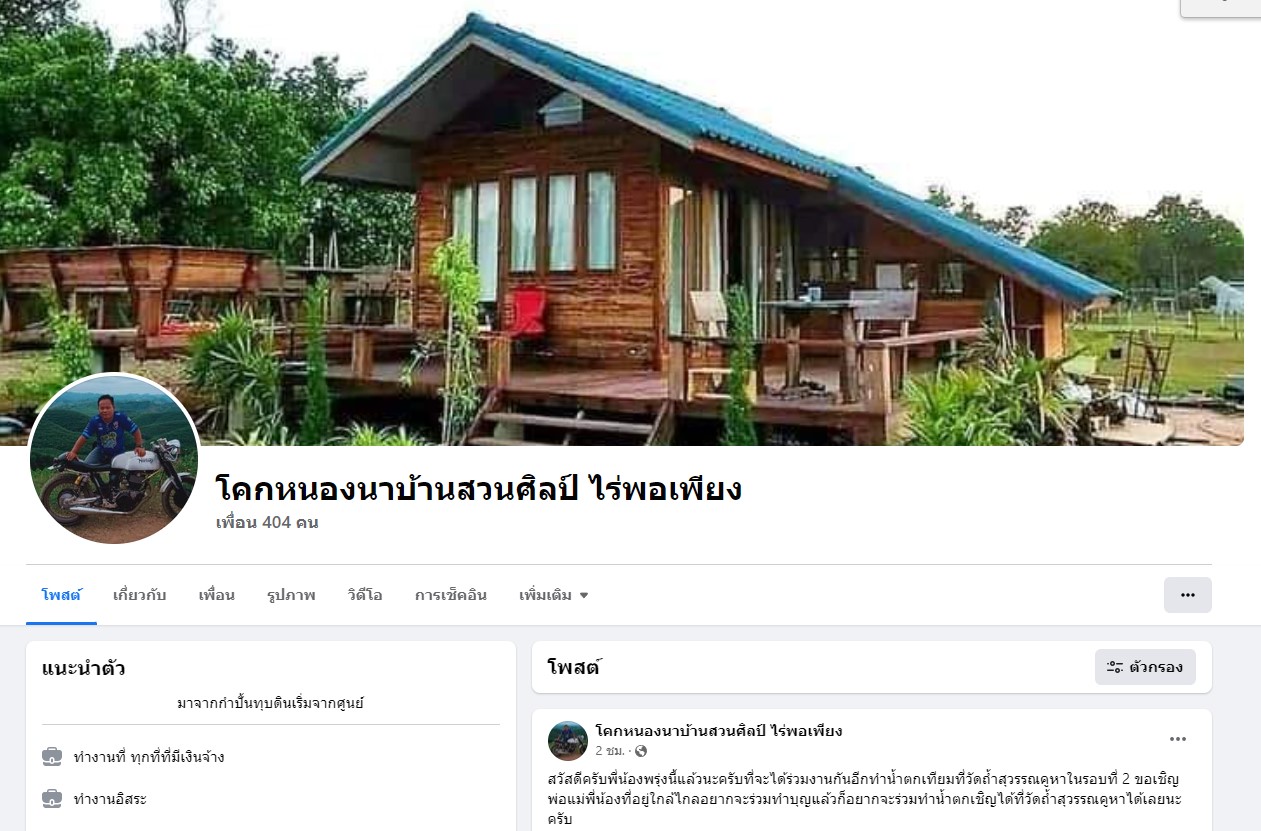Open the ตัวกรอง filter button

(1145, 667)
